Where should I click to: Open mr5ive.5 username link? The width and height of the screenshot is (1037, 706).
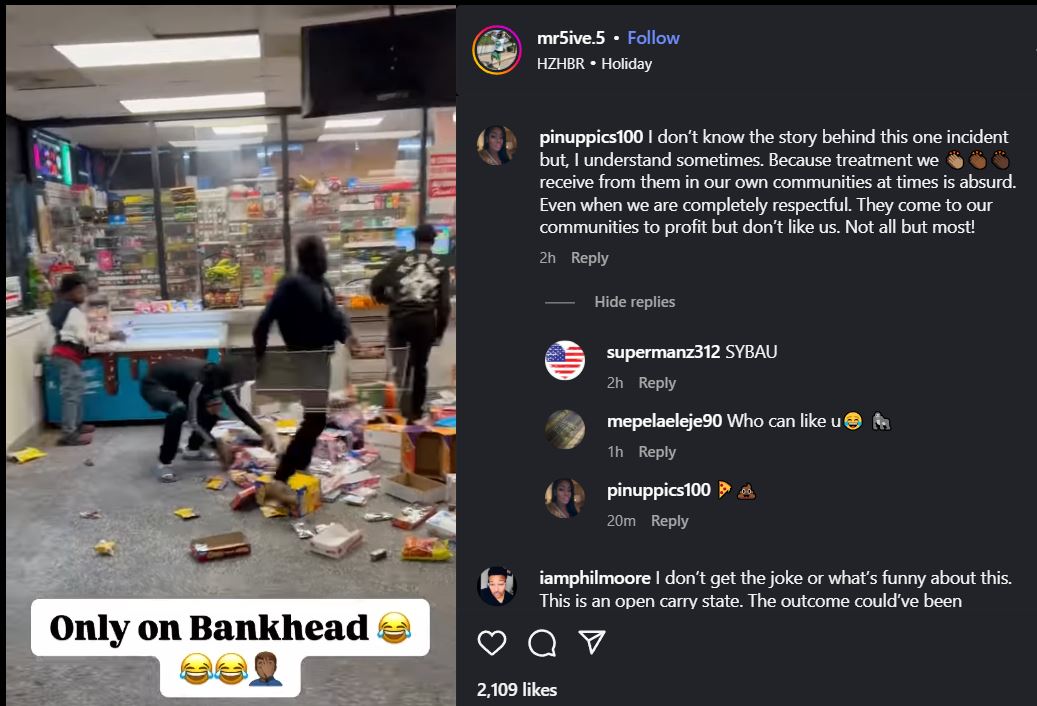click(x=571, y=38)
